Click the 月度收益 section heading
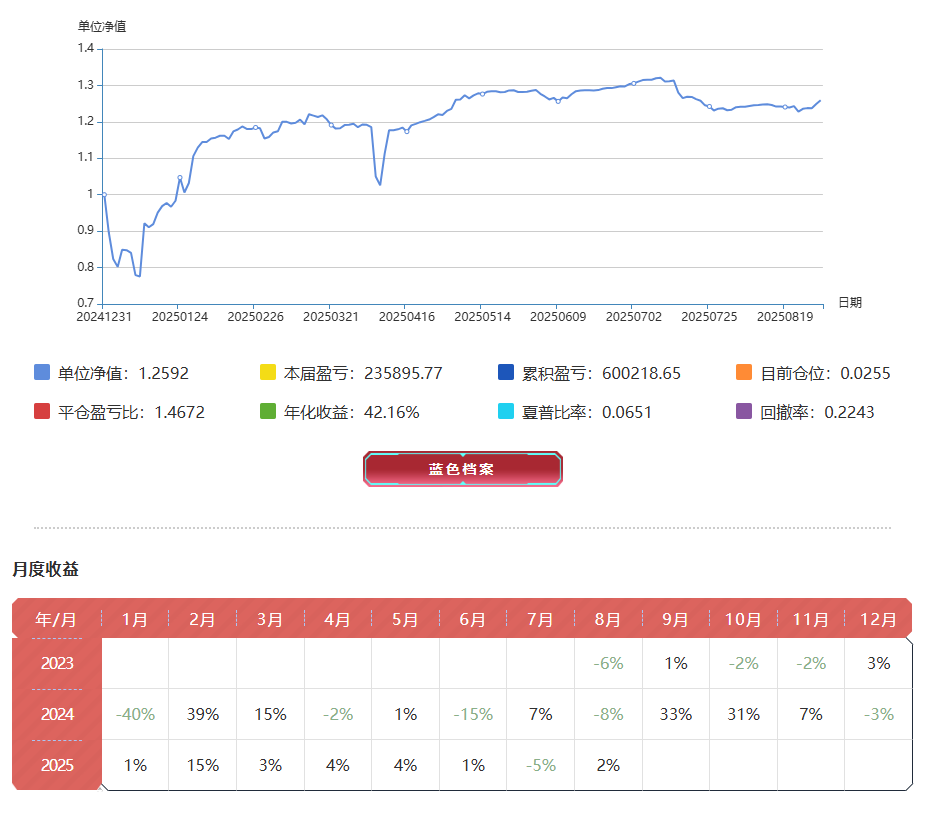931x815 pixels. pos(46,569)
